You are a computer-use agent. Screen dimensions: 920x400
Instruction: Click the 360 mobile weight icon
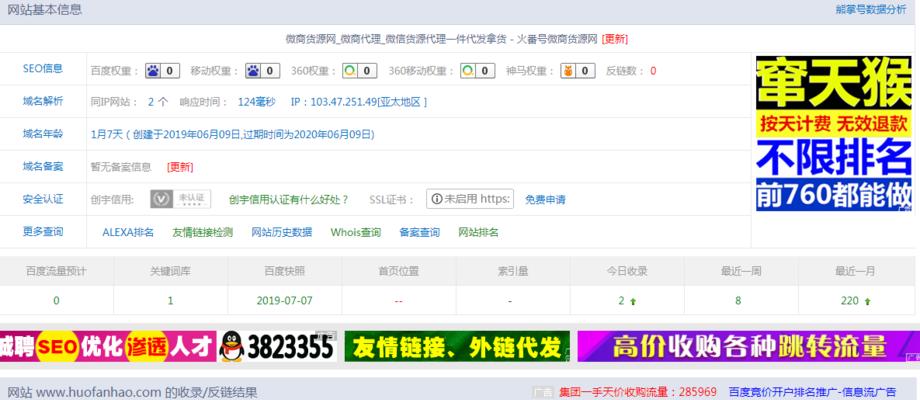(468, 71)
